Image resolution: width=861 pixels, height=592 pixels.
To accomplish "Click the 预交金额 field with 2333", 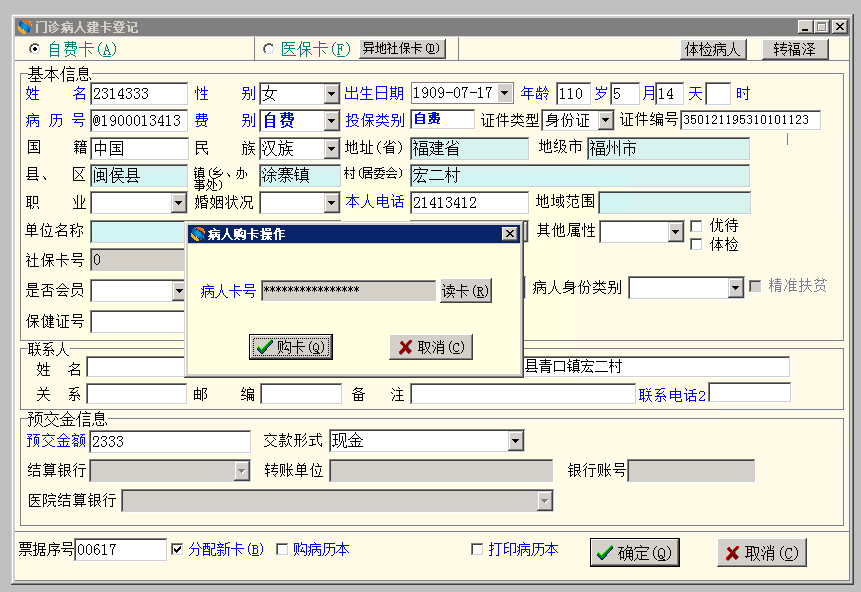I will tap(170, 441).
